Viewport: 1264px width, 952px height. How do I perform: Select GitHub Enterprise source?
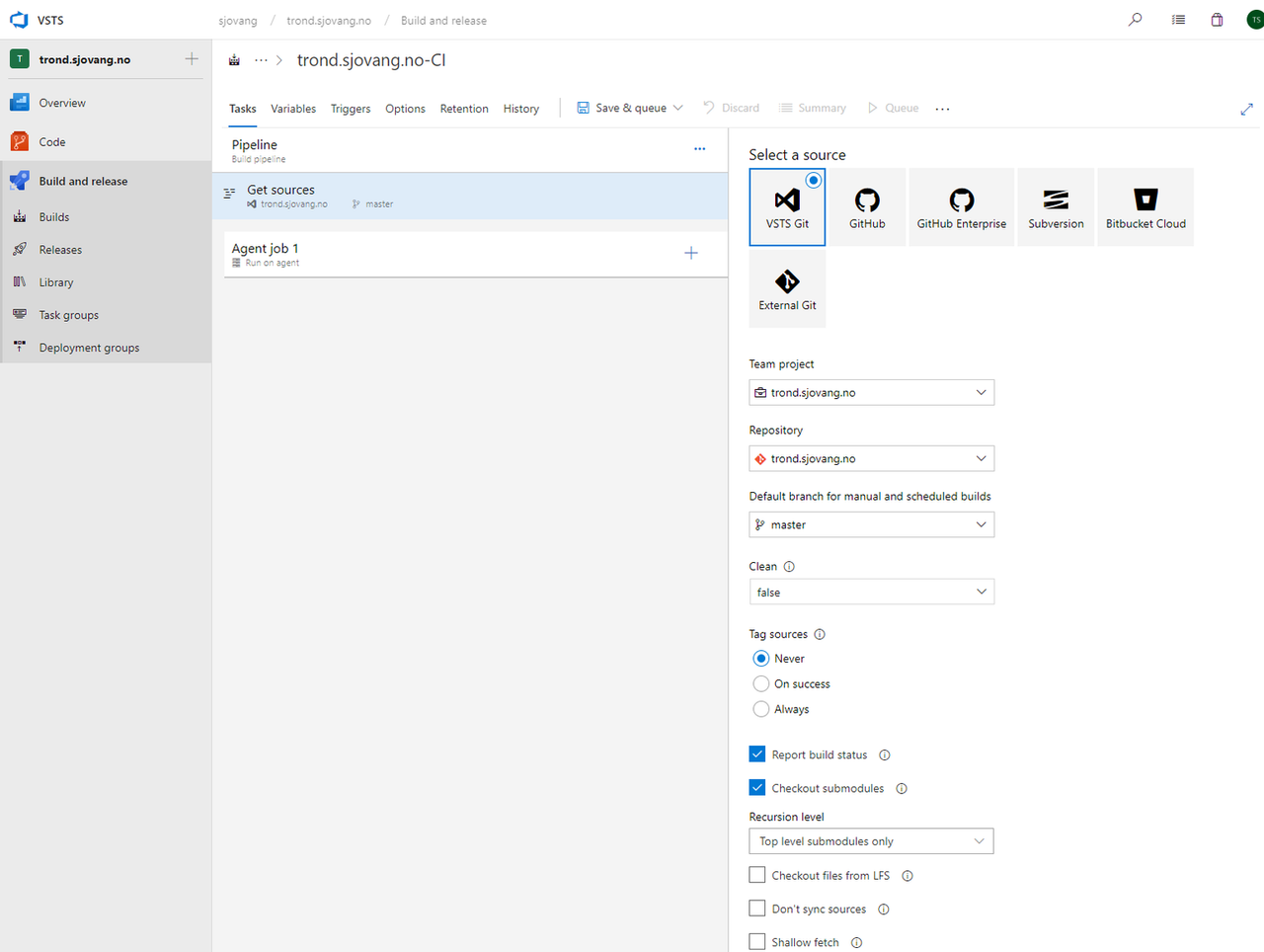pyautogui.click(x=961, y=206)
